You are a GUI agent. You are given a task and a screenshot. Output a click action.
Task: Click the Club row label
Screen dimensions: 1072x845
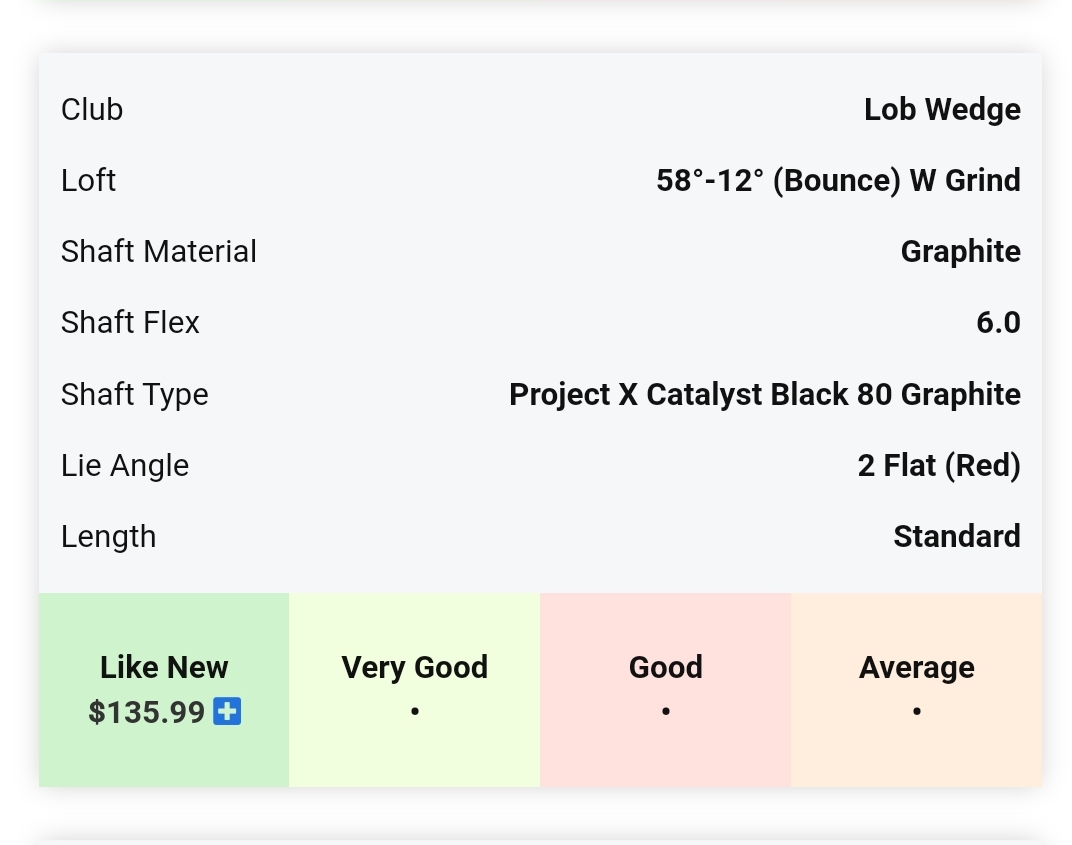point(92,109)
